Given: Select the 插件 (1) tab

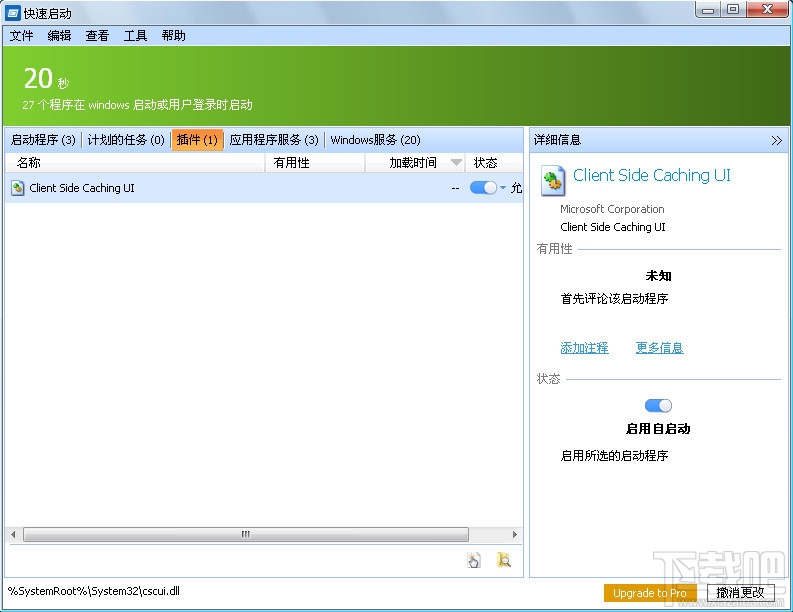Looking at the screenshot, I should click(197, 140).
